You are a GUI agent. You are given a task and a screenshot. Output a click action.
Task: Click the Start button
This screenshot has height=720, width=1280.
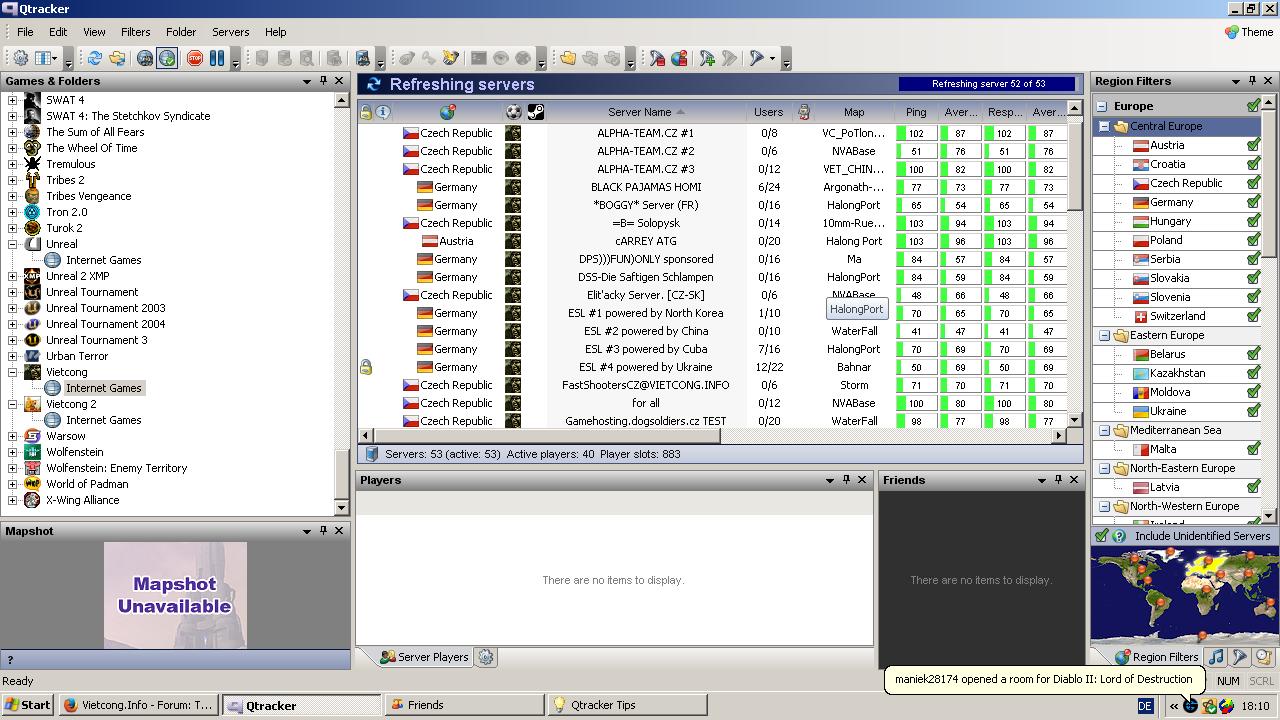coord(27,705)
